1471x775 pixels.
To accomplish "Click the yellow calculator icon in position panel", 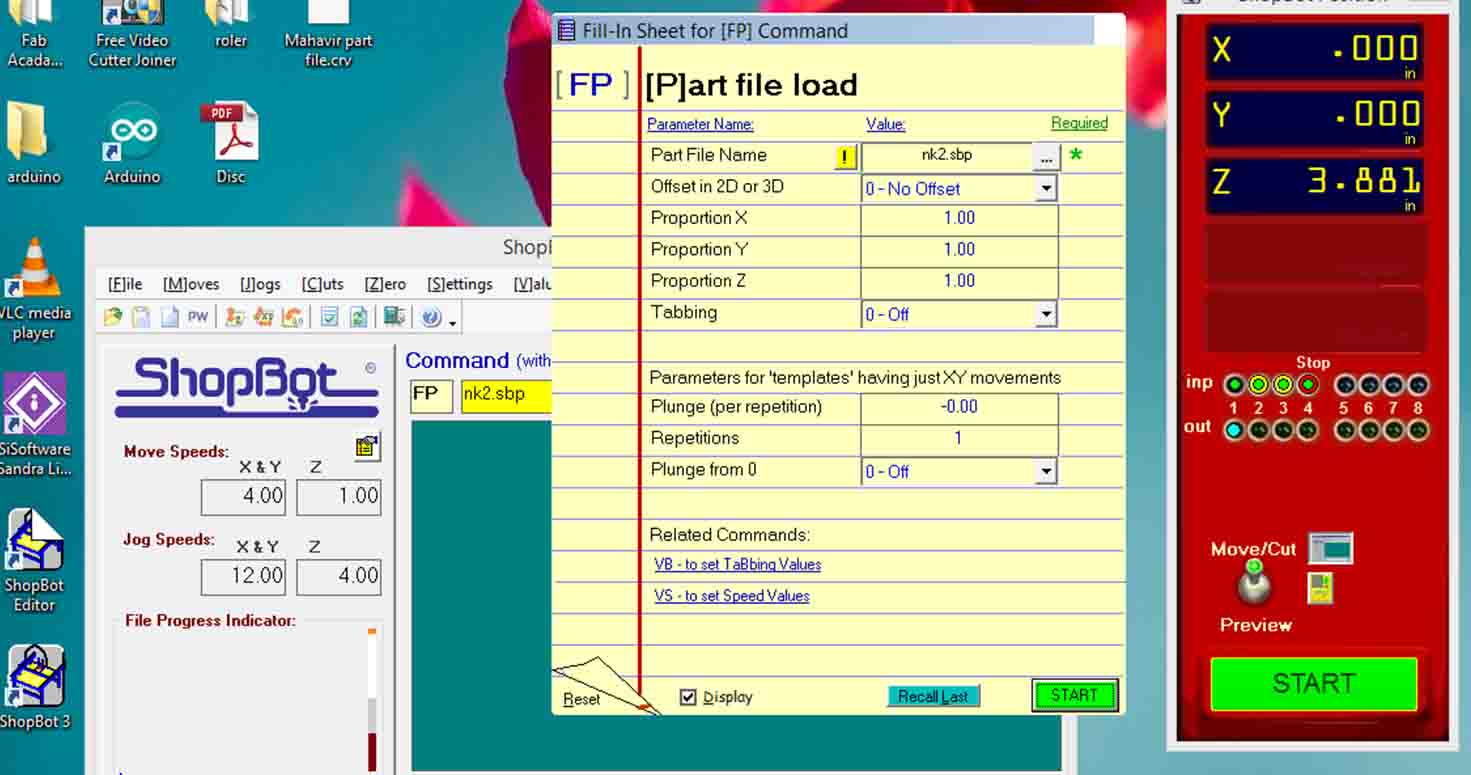I will 1320,588.
